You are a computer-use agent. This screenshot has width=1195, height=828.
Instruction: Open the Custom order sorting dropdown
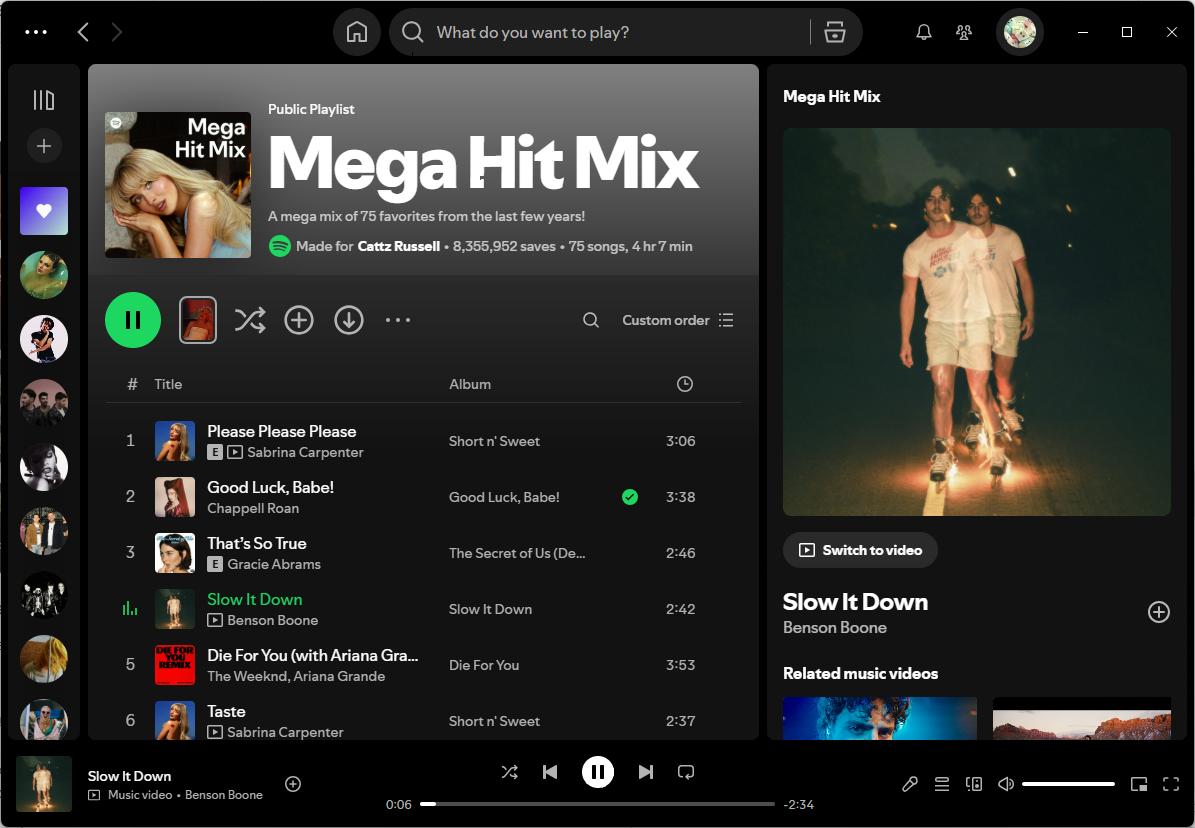(677, 320)
